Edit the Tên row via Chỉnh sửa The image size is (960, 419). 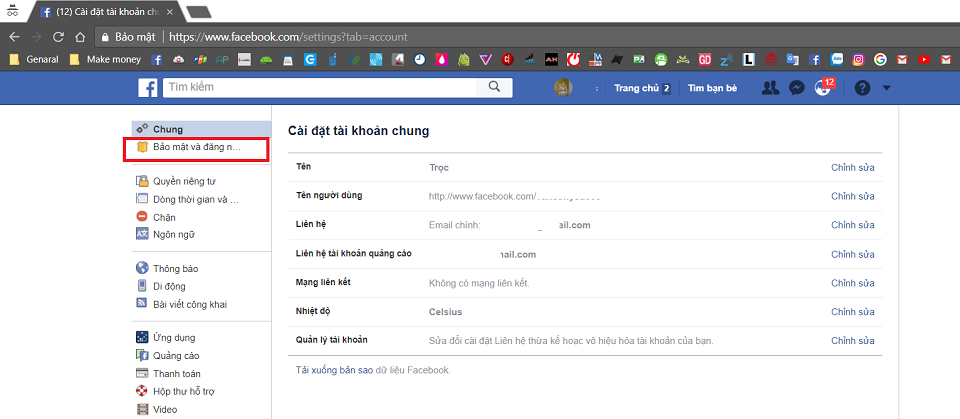point(852,167)
